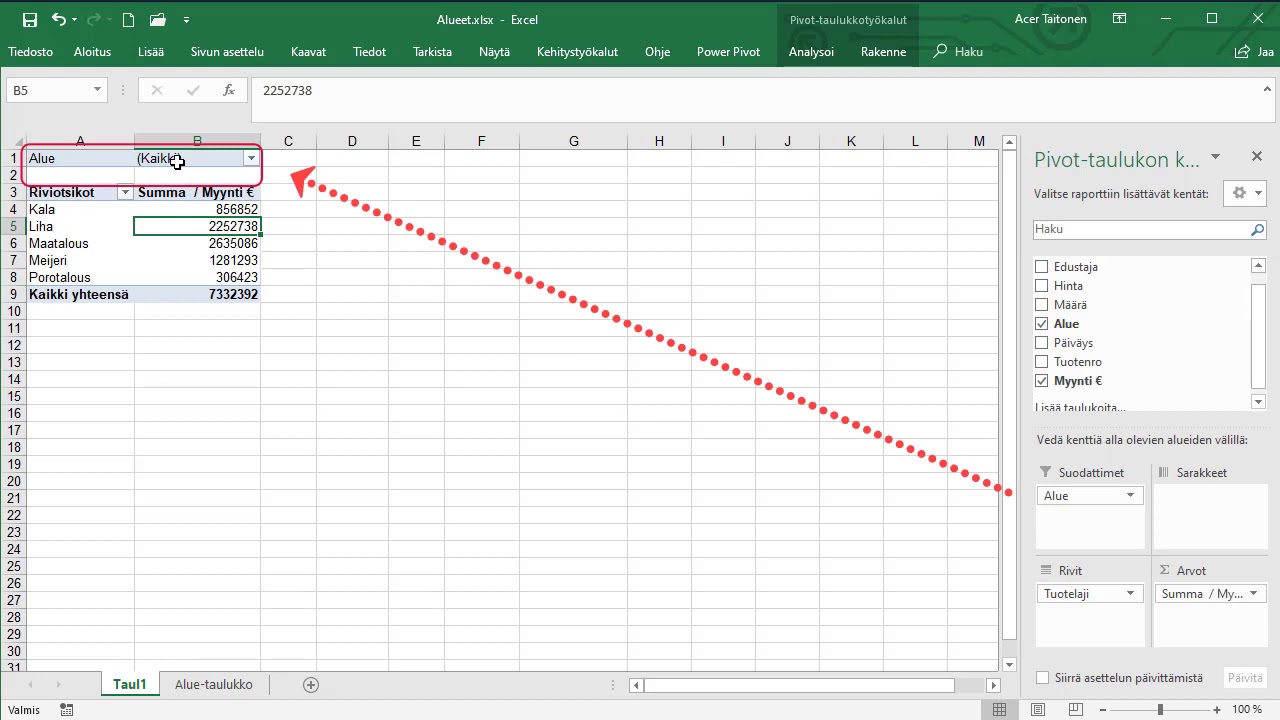This screenshot has height=720, width=1280.
Task: Open the field pane options arrow
Action: (1215, 157)
